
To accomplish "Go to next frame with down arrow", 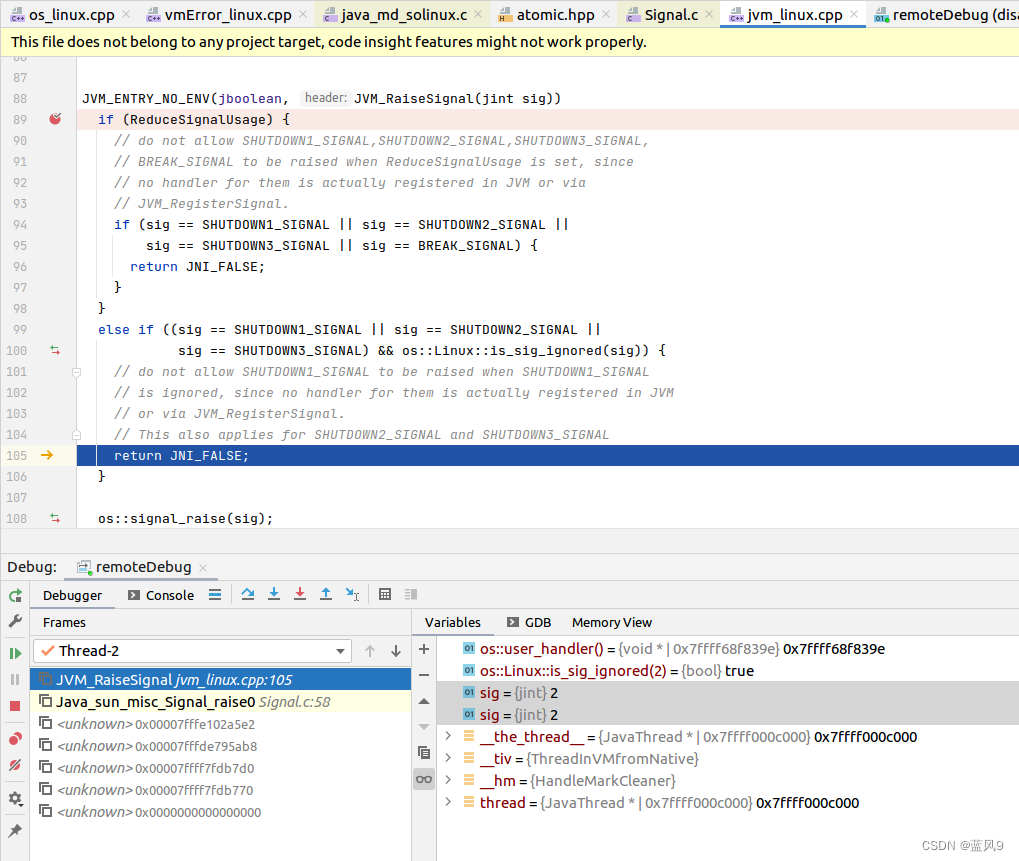I will (396, 651).
